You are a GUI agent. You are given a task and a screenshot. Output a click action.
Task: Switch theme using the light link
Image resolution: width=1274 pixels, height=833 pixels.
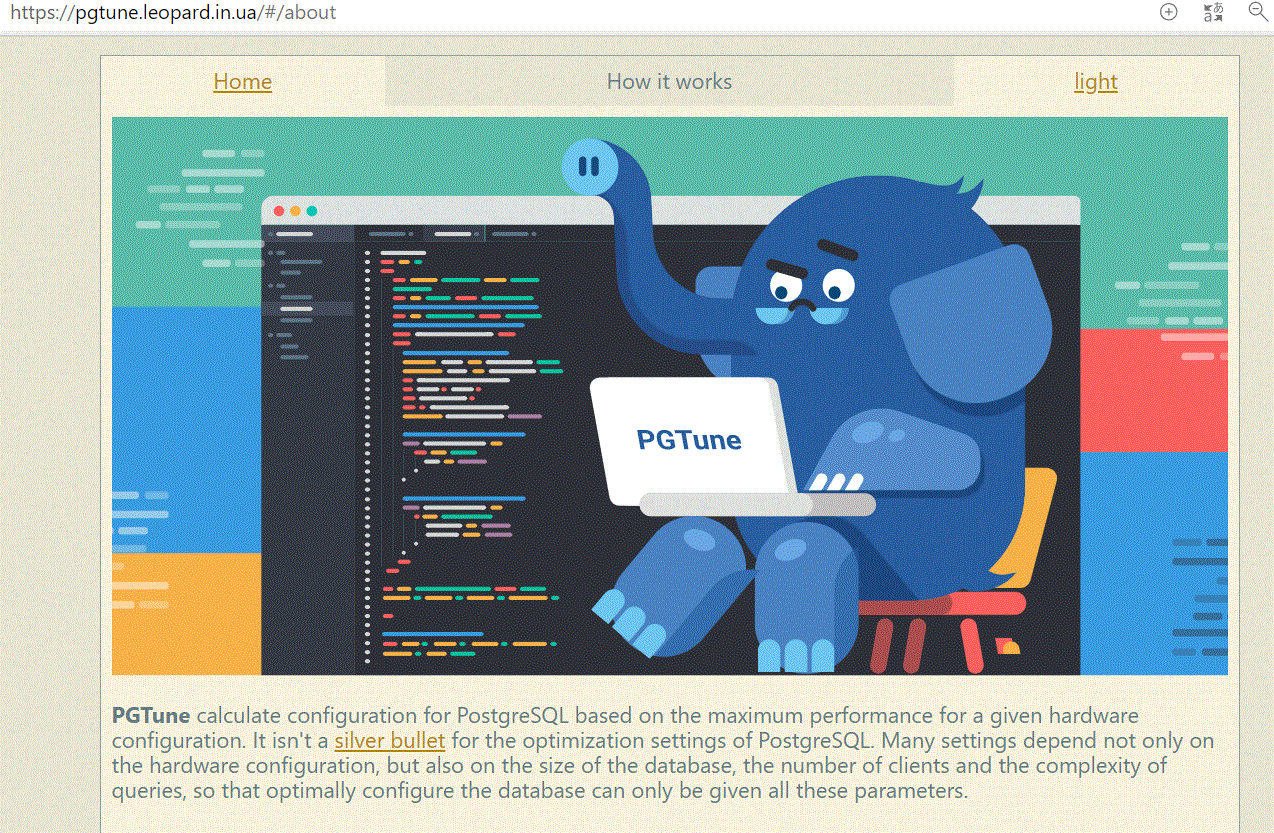coord(1095,82)
